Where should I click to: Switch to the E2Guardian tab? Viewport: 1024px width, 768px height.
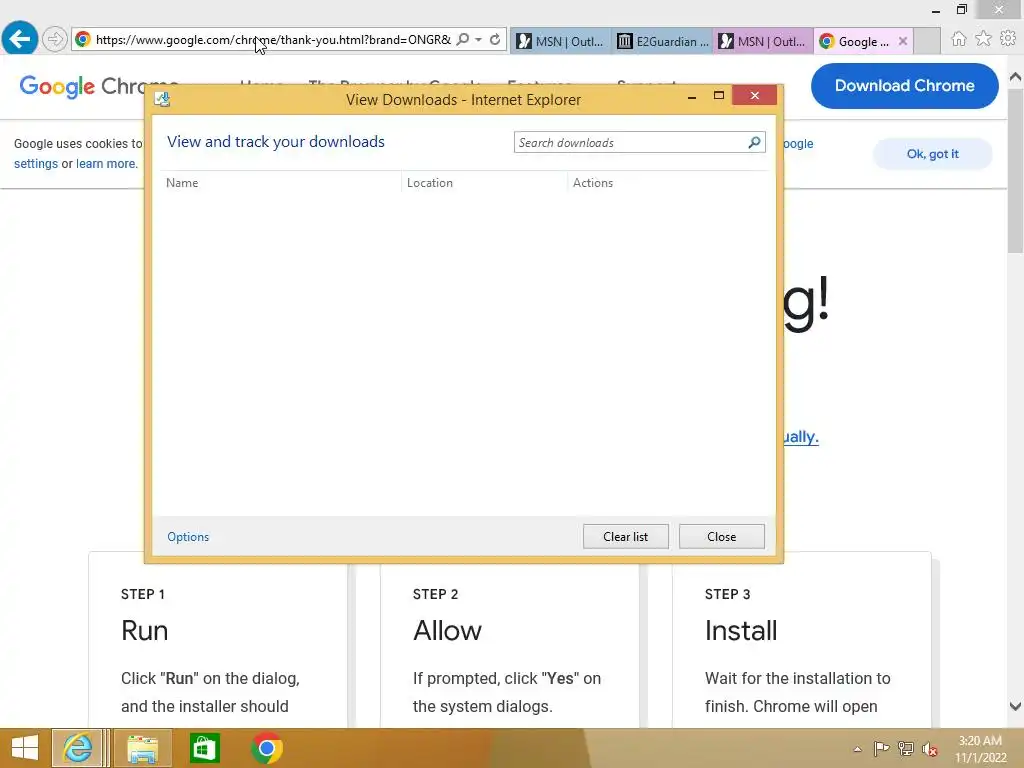click(662, 41)
